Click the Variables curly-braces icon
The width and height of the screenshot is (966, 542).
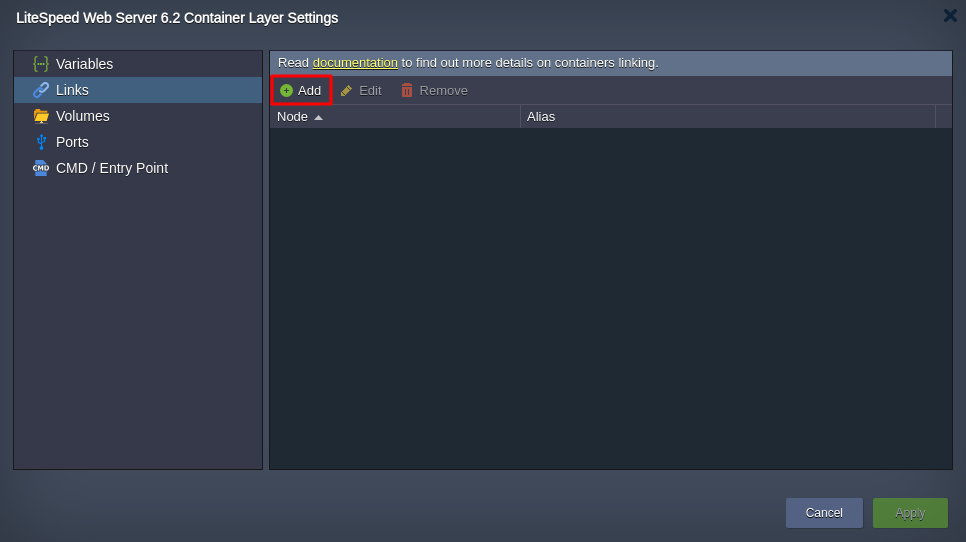(41, 64)
